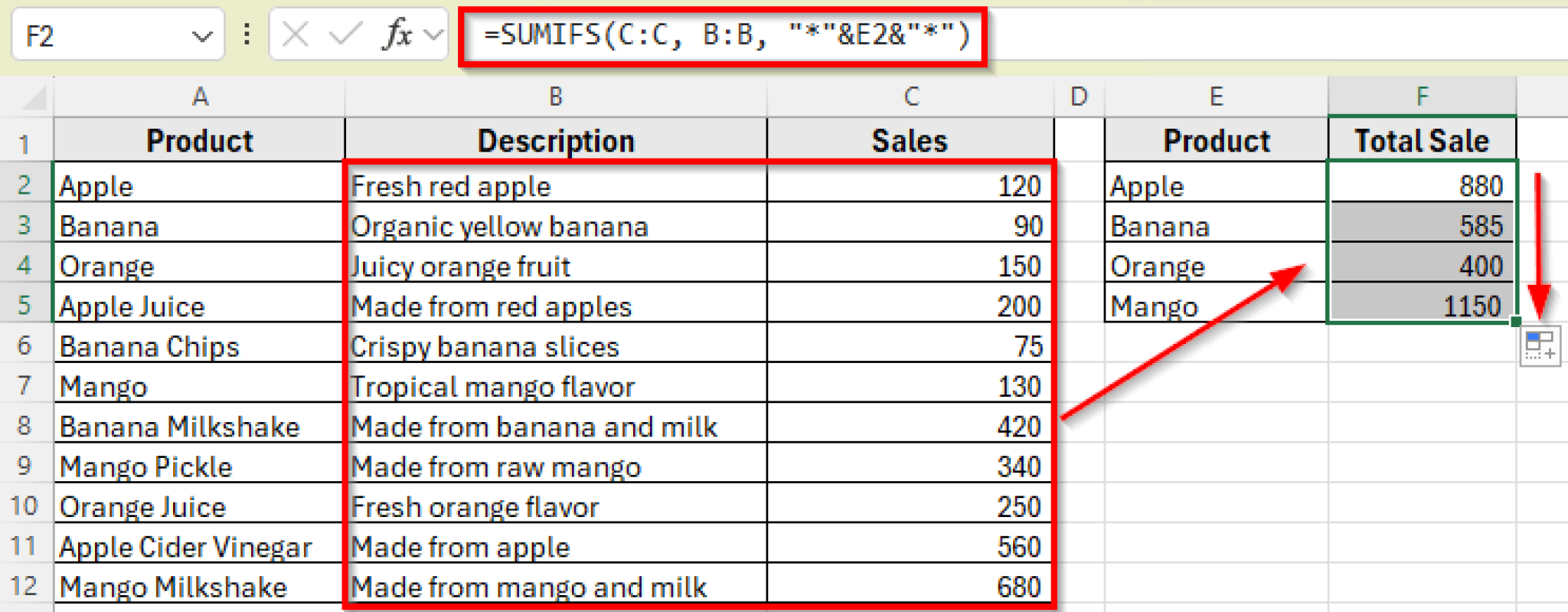Open the Name Box dropdown
Screen dimensions: 1568x612
point(201,34)
